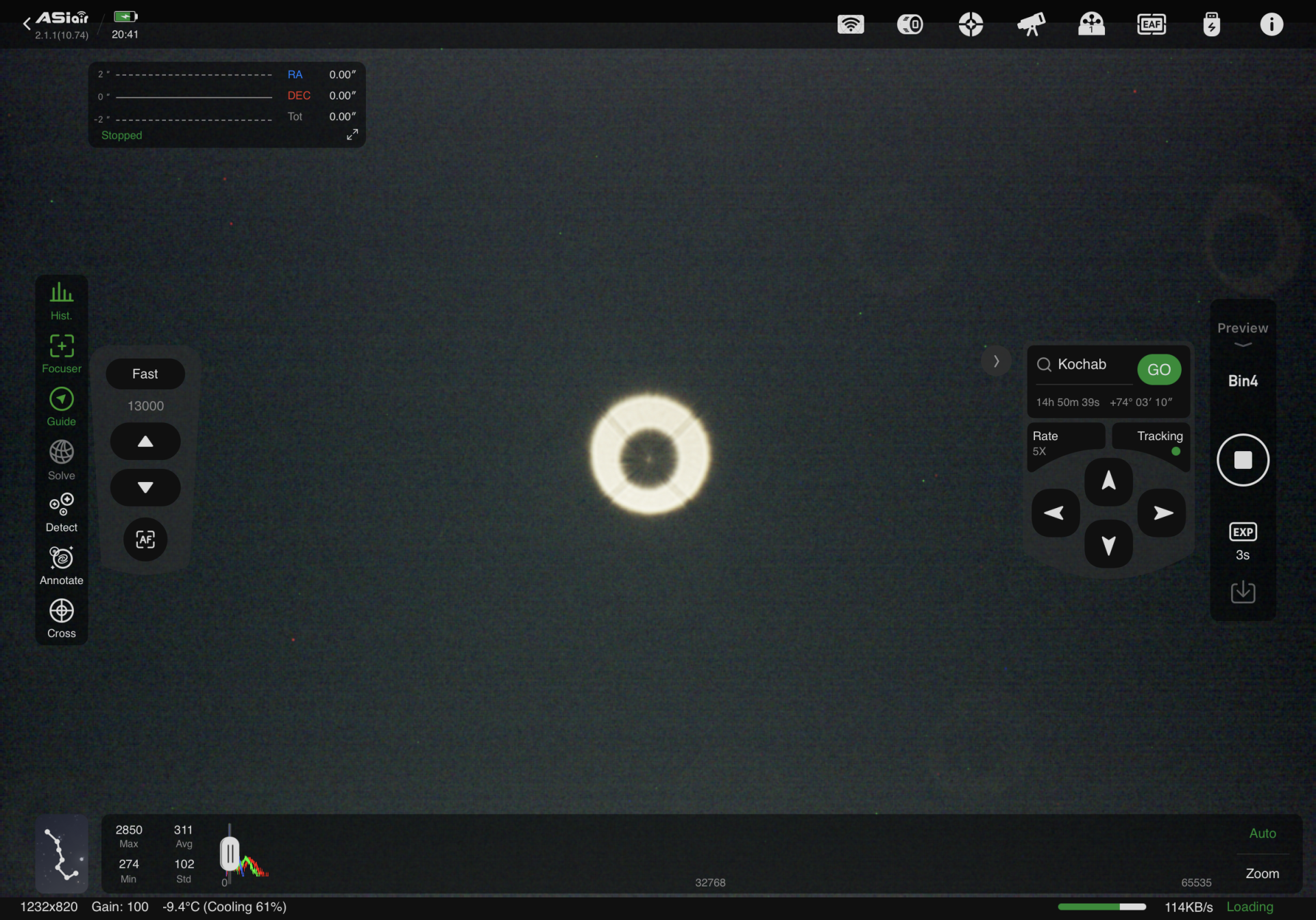
Task: Select the Detect stars tool
Action: [x=61, y=513]
